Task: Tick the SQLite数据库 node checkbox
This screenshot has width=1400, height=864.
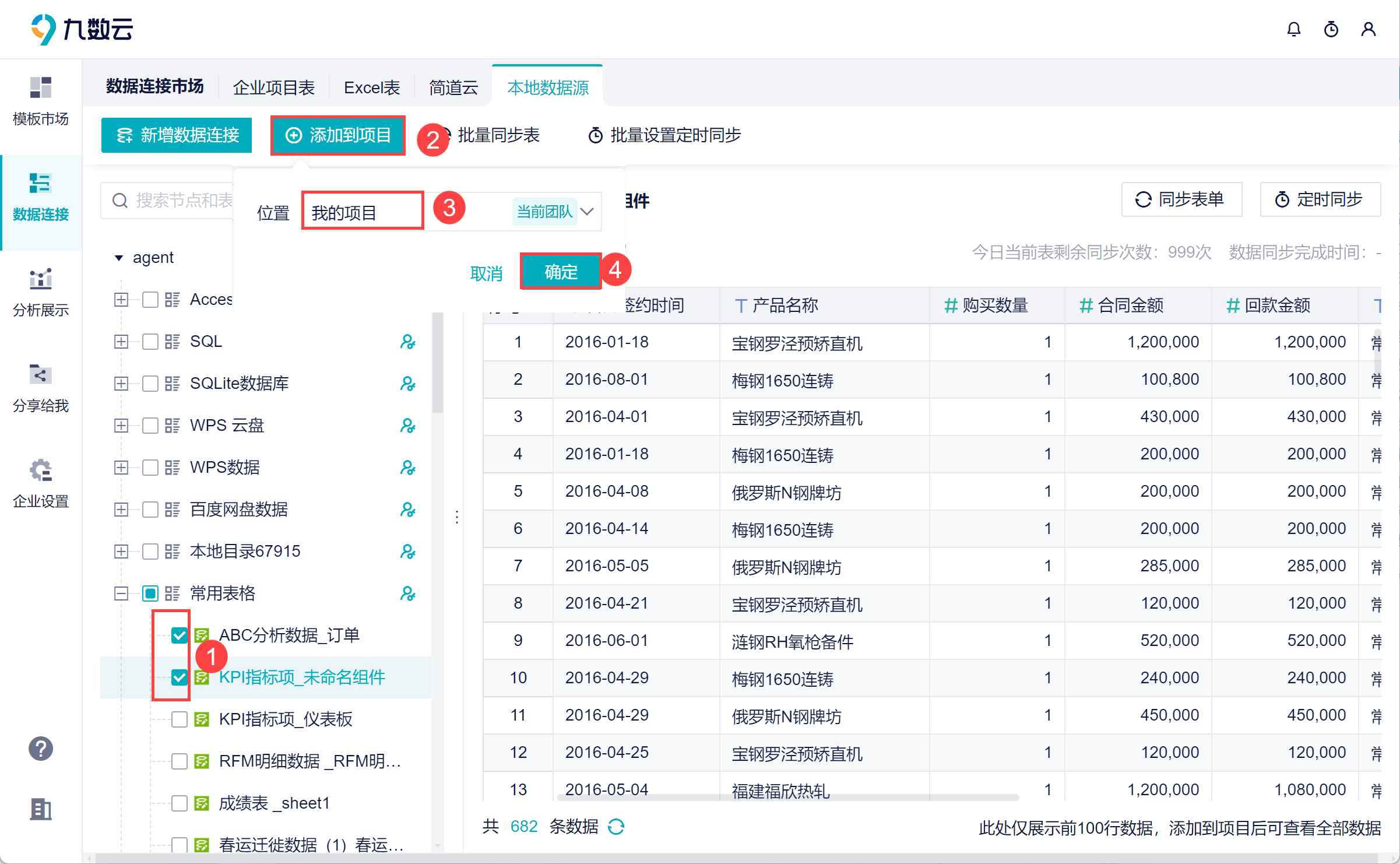Action: [x=150, y=384]
